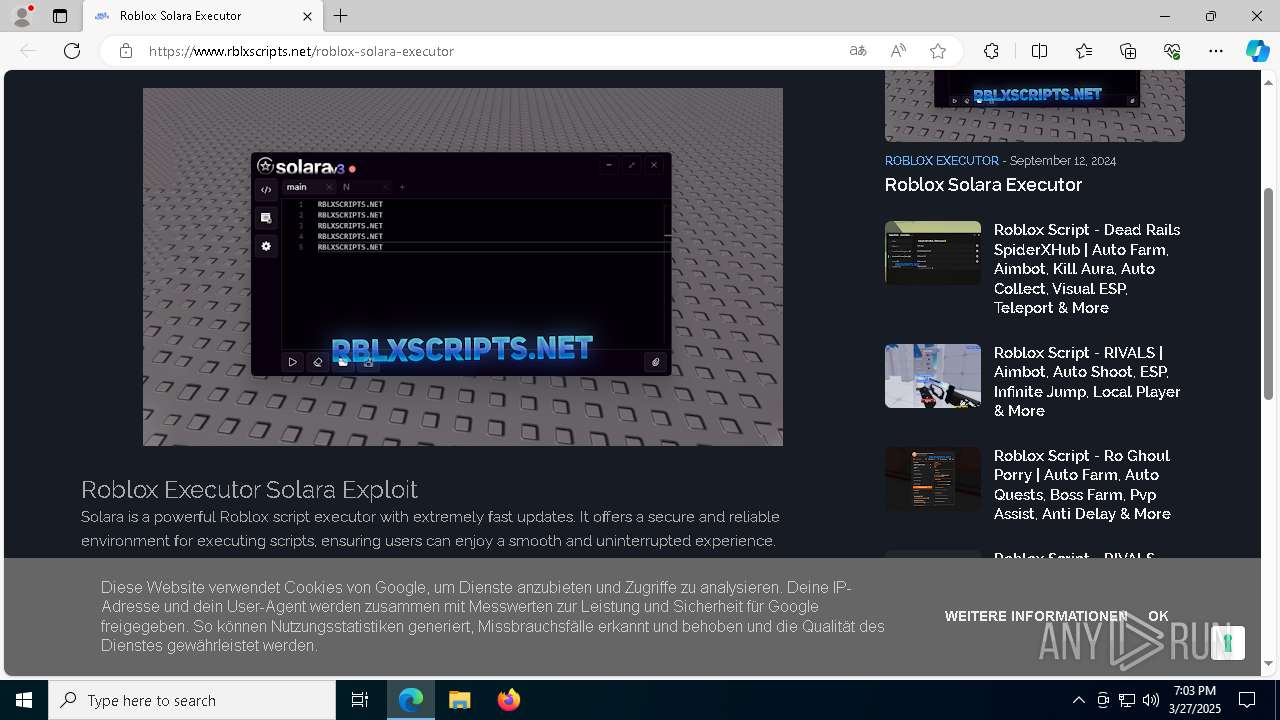
Task: Select the Roblox Solara Executor tab
Action: [203, 16]
